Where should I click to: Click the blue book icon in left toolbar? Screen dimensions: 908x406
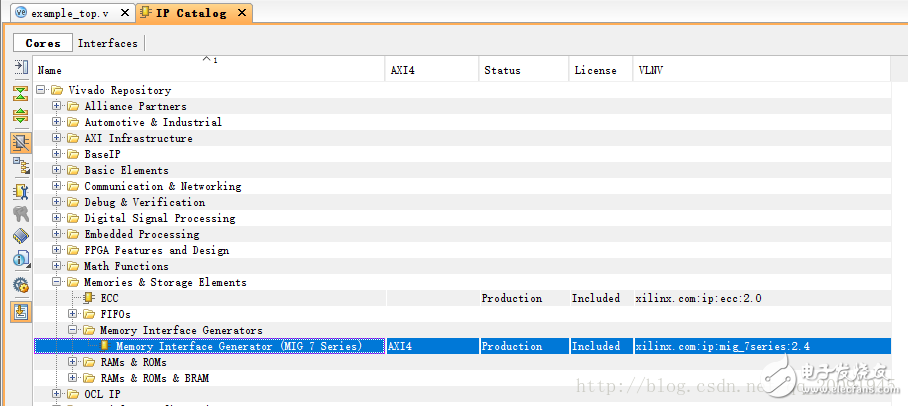(x=20, y=237)
